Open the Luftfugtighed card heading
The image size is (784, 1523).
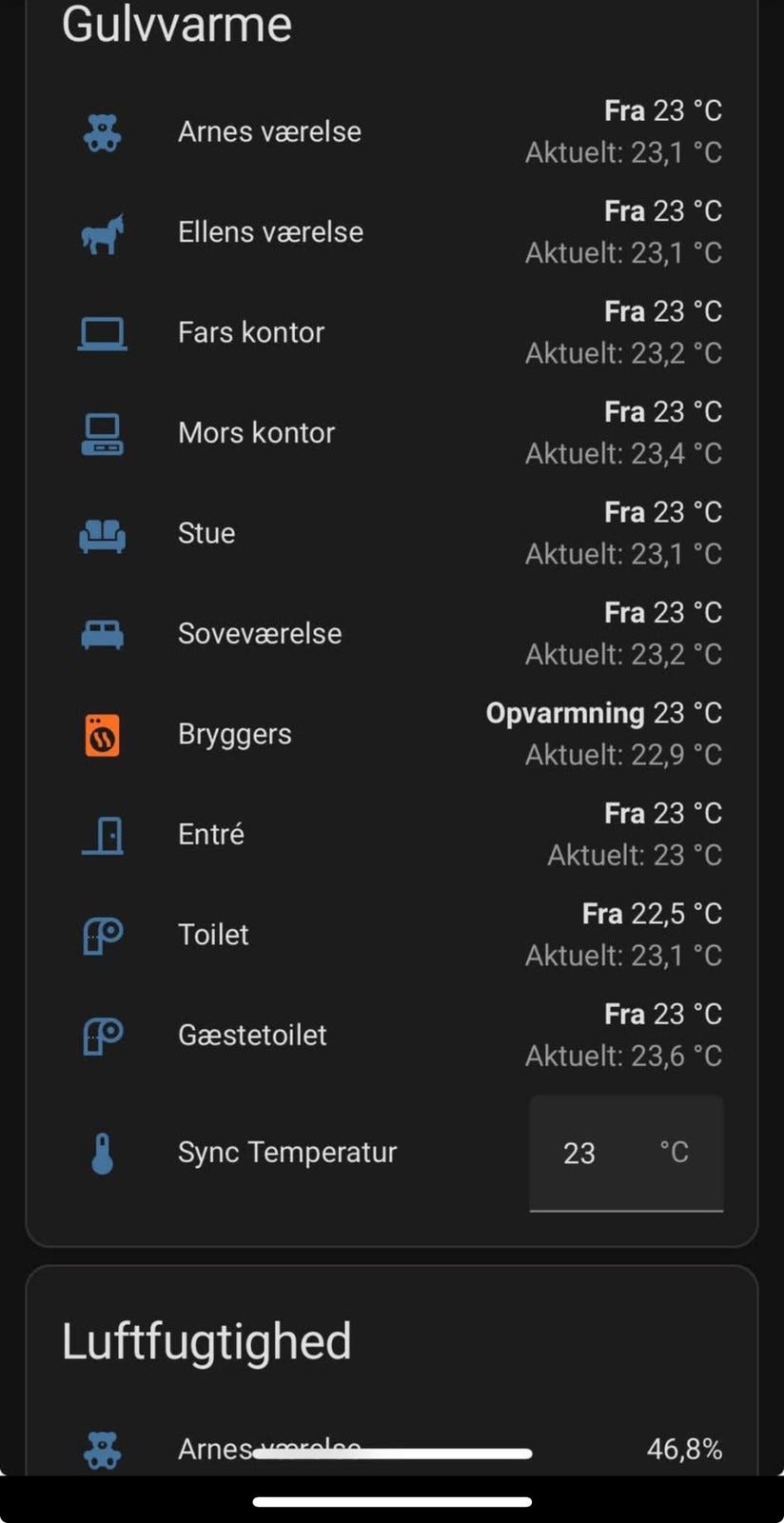click(x=206, y=1341)
